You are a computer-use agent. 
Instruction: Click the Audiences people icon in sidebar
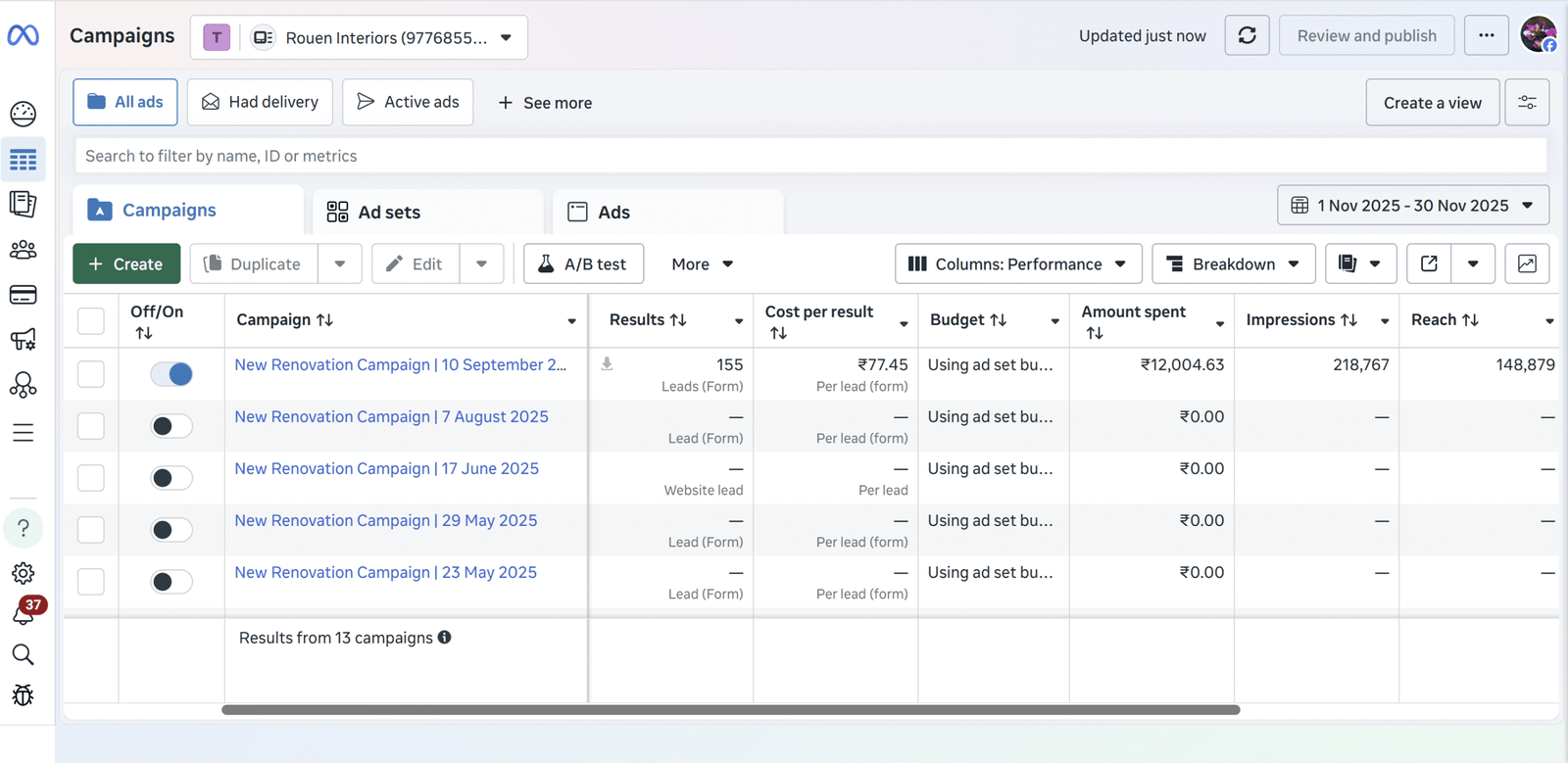(x=24, y=250)
